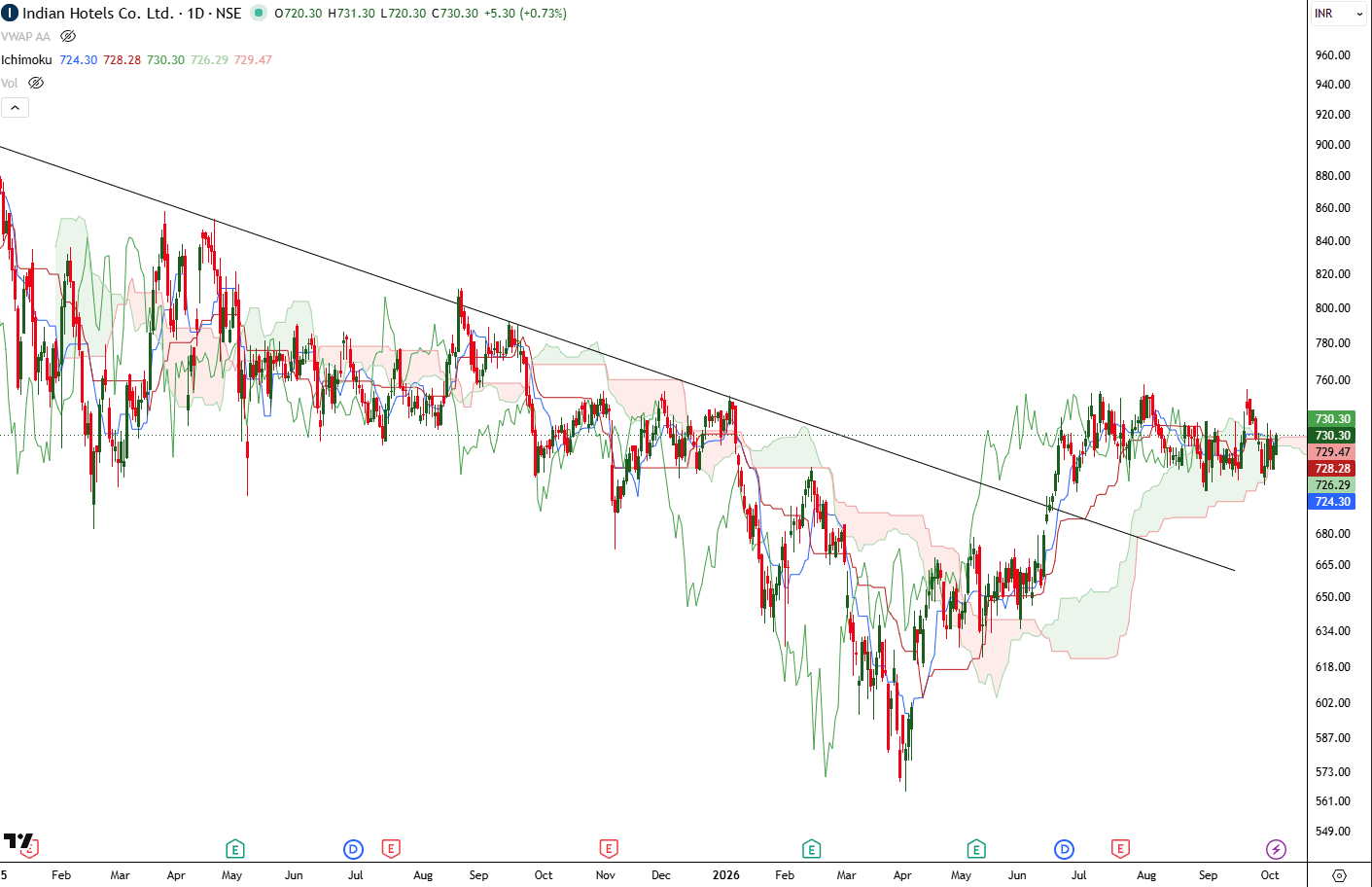The width and height of the screenshot is (1372, 887).
Task: Click the Dec label on time axis
Action: [661, 875]
